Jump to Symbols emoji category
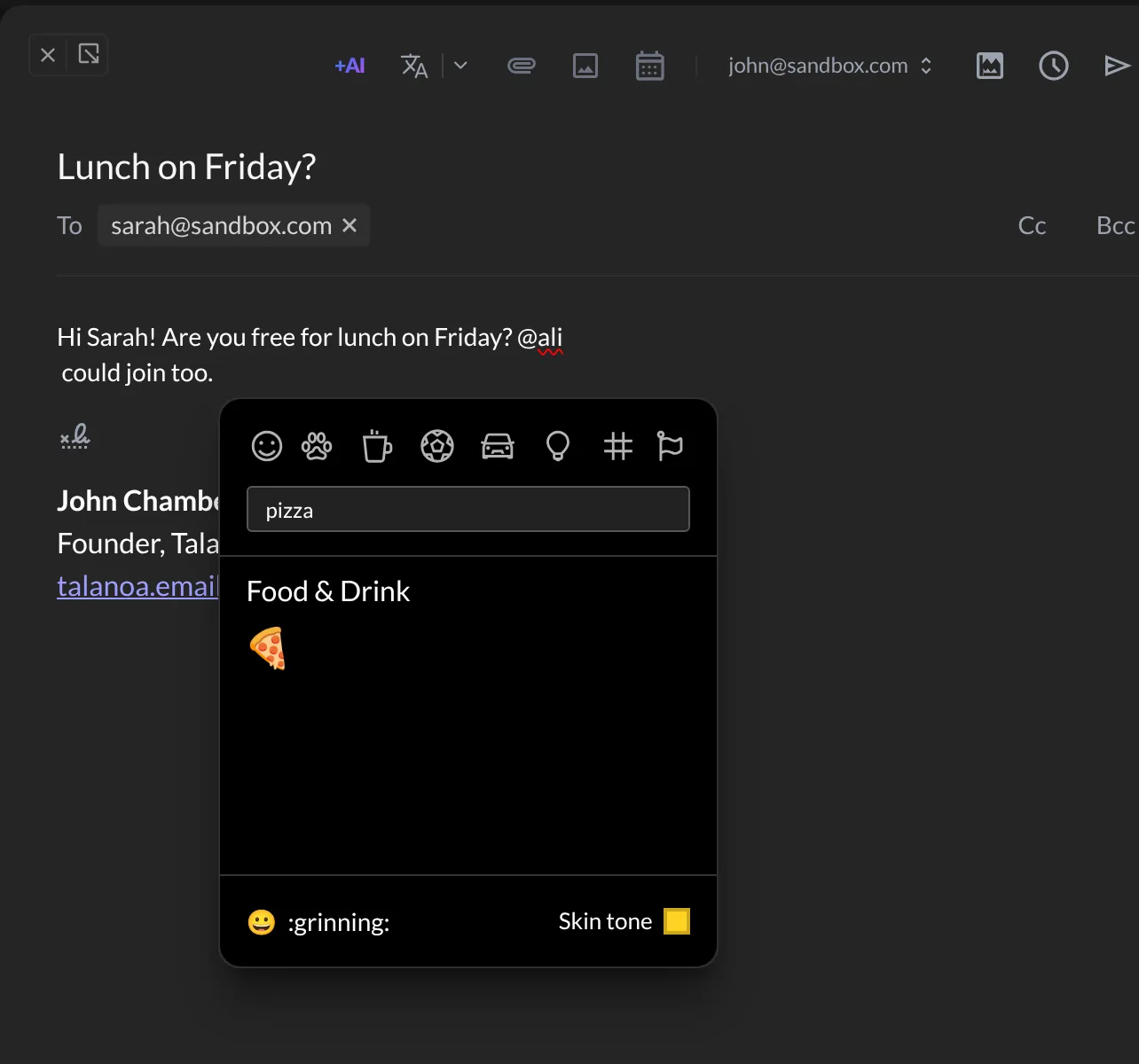This screenshot has width=1139, height=1064. point(618,446)
